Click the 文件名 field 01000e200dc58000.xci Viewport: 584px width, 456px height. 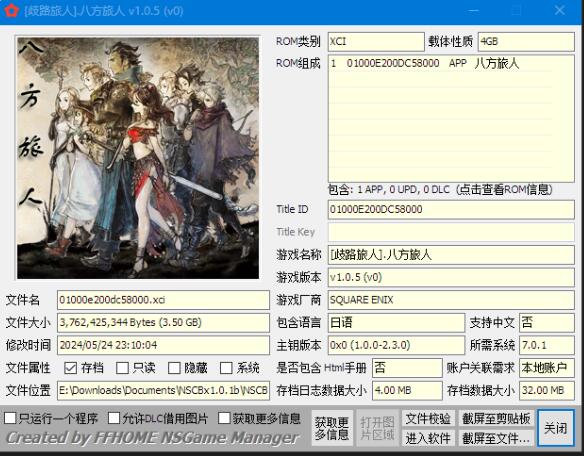click(163, 300)
